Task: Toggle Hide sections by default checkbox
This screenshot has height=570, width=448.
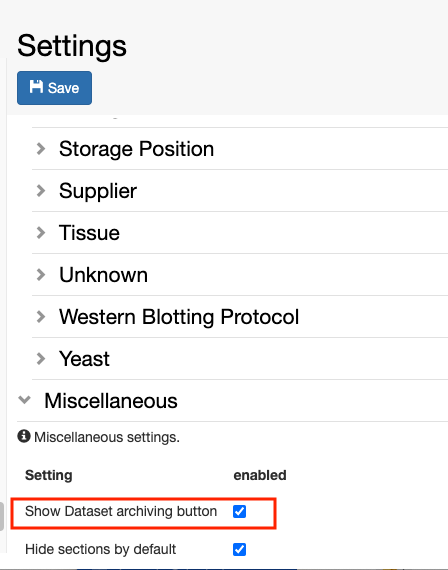Action: (x=239, y=549)
